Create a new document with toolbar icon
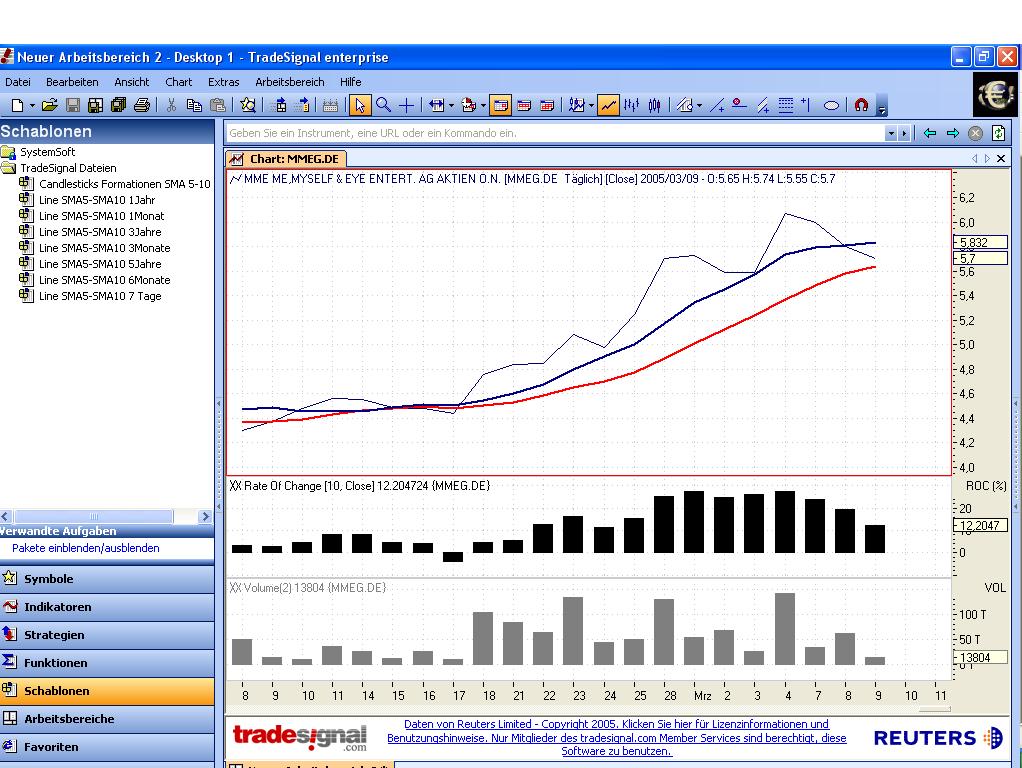 [x=18, y=105]
